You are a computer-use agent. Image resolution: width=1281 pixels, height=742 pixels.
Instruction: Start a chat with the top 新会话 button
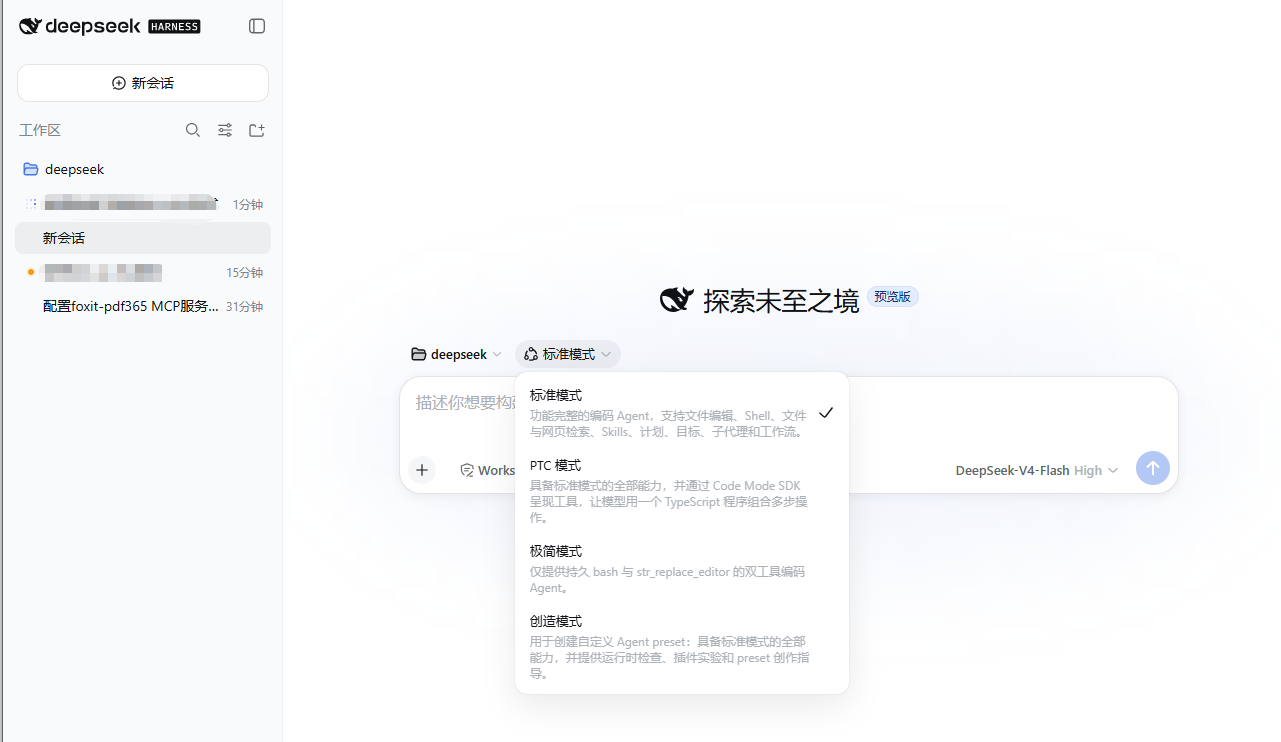pyautogui.click(x=143, y=83)
